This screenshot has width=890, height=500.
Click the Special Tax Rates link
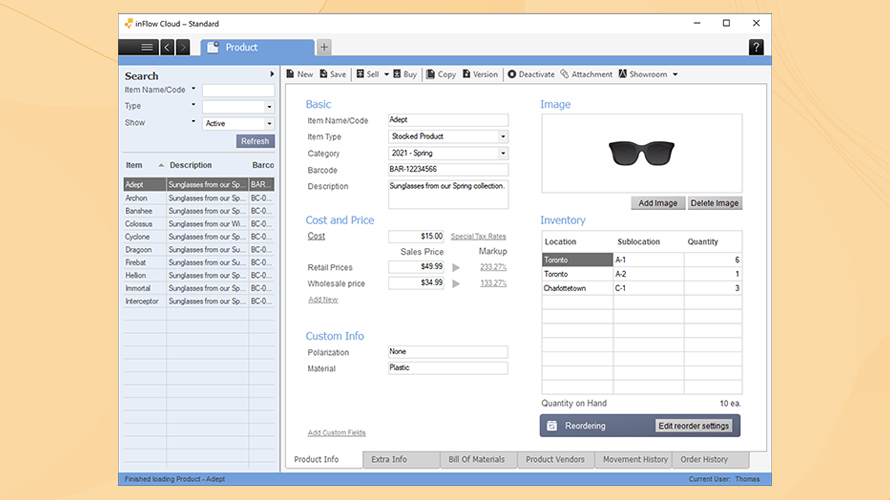point(478,237)
